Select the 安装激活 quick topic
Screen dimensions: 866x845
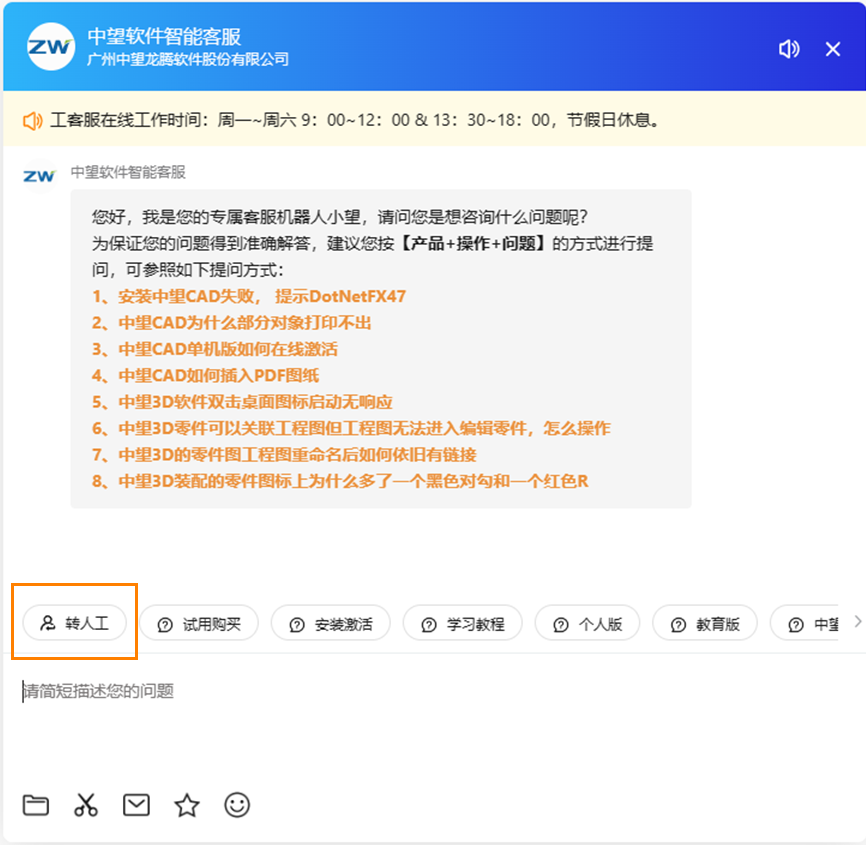tap(331, 624)
